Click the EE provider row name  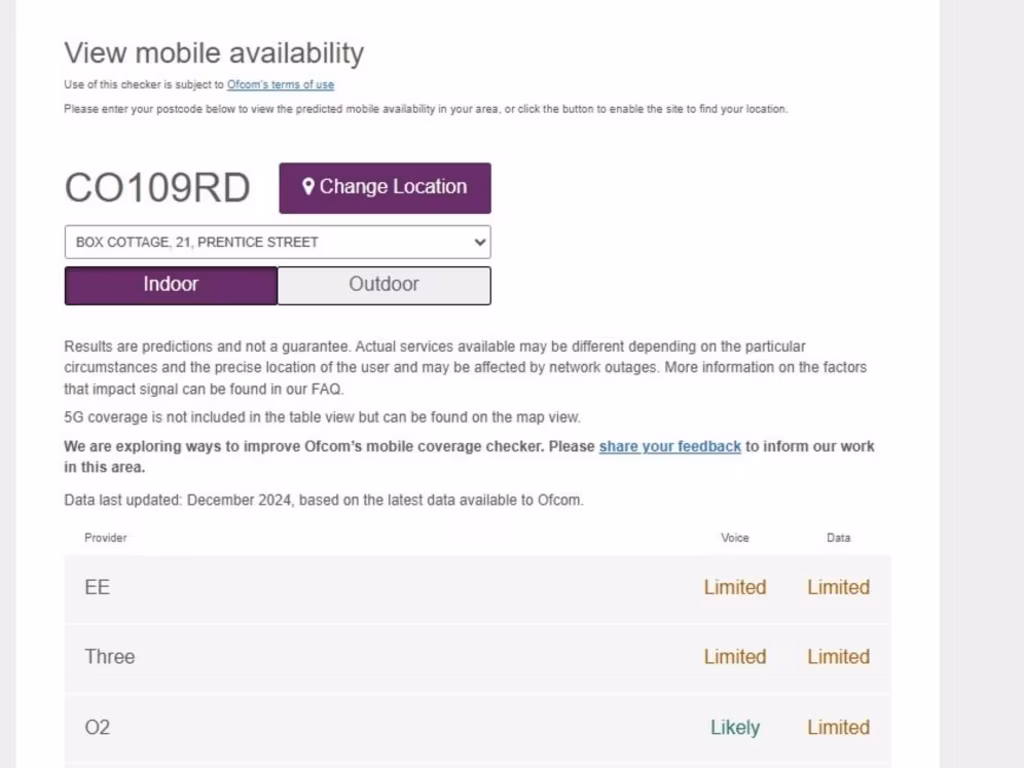(x=97, y=587)
